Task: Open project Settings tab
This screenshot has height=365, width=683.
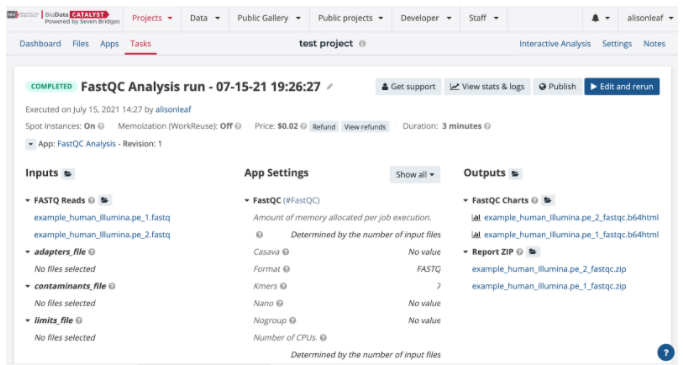Action: 617,44
